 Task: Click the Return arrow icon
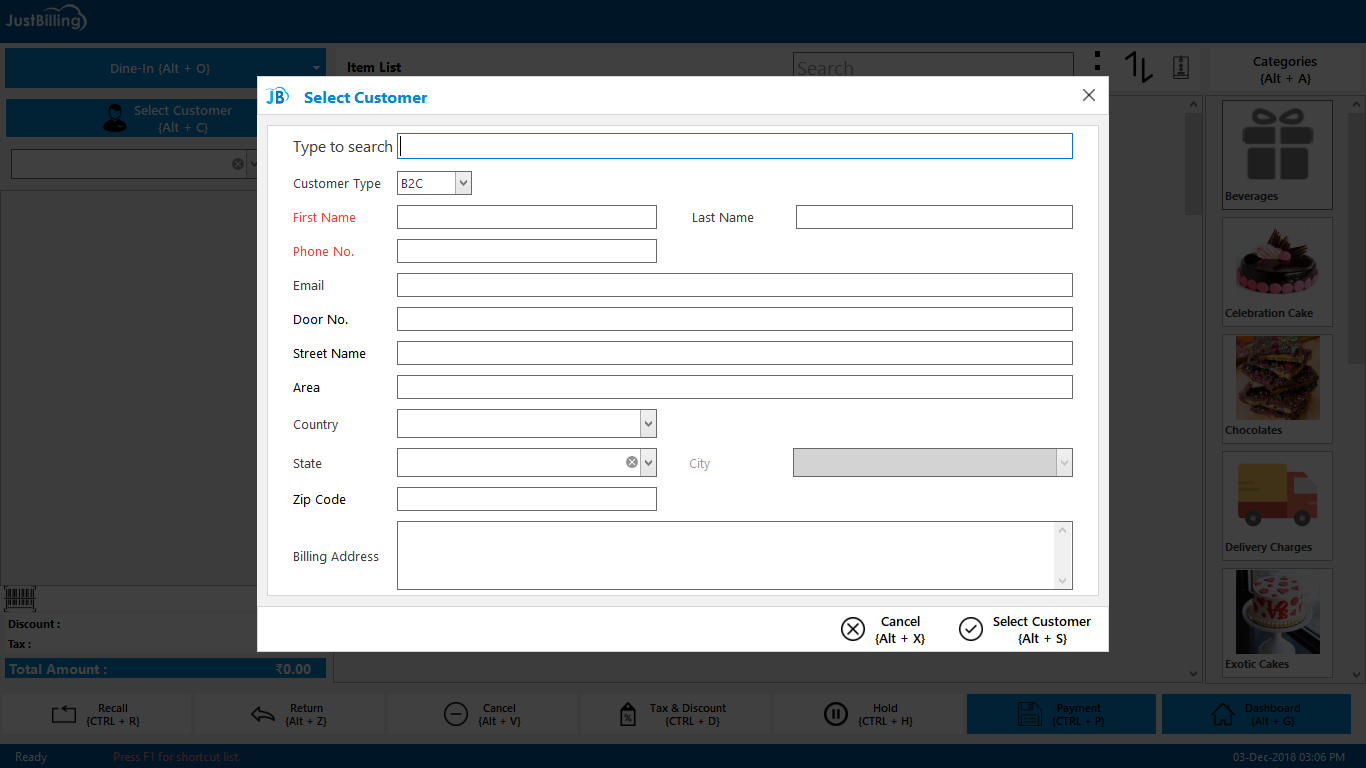click(x=262, y=714)
